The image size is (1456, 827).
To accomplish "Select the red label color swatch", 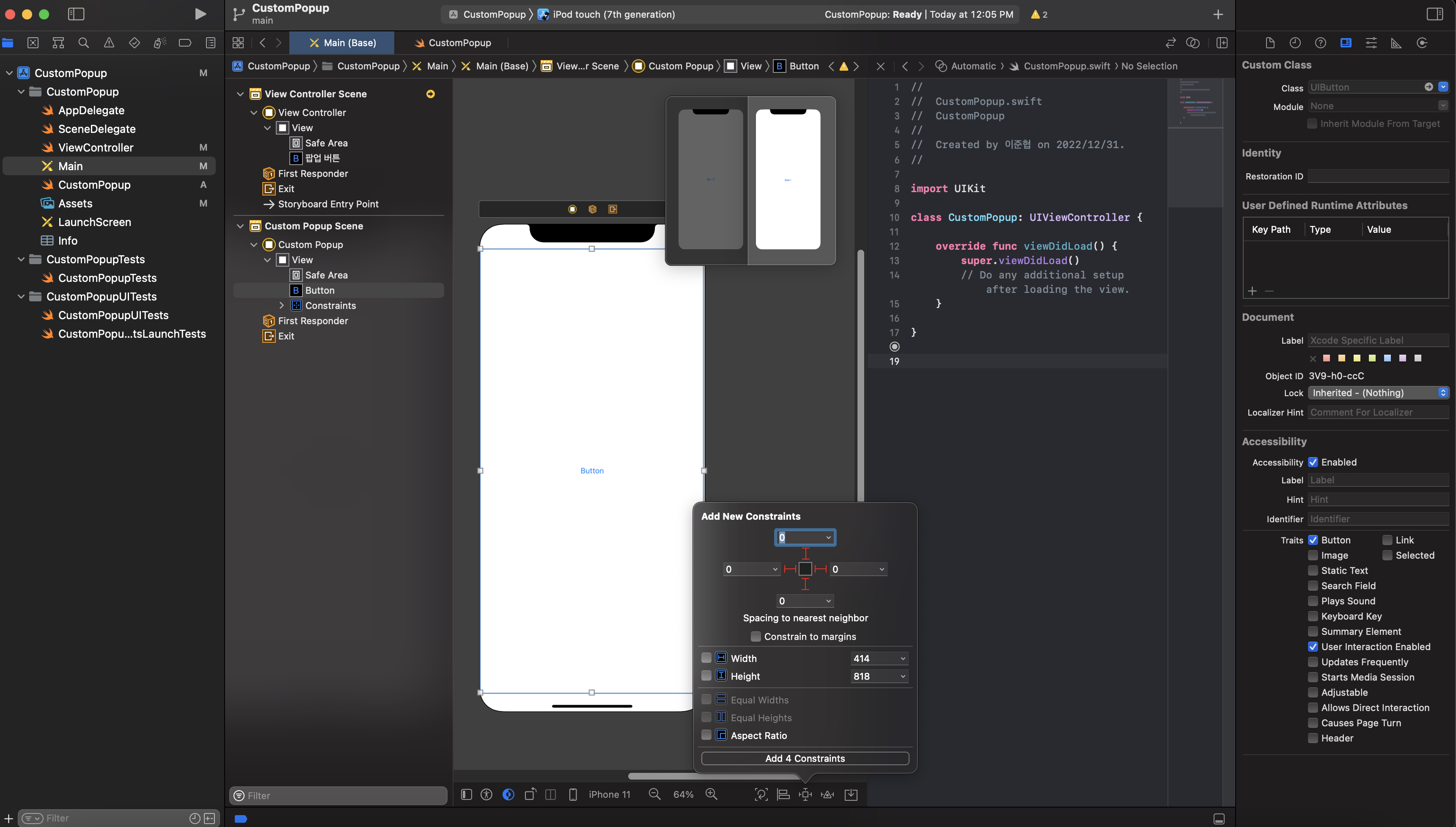I will [x=1327, y=358].
